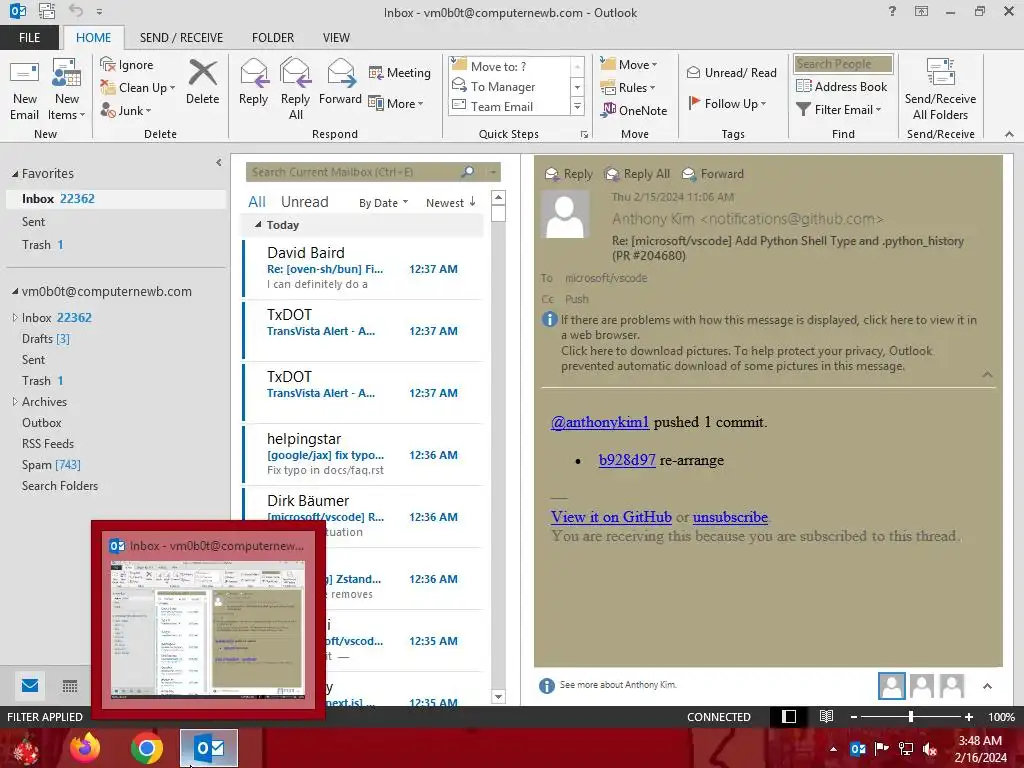The image size is (1024, 768).
Task: Click the unsubscribe link
Action: click(730, 517)
